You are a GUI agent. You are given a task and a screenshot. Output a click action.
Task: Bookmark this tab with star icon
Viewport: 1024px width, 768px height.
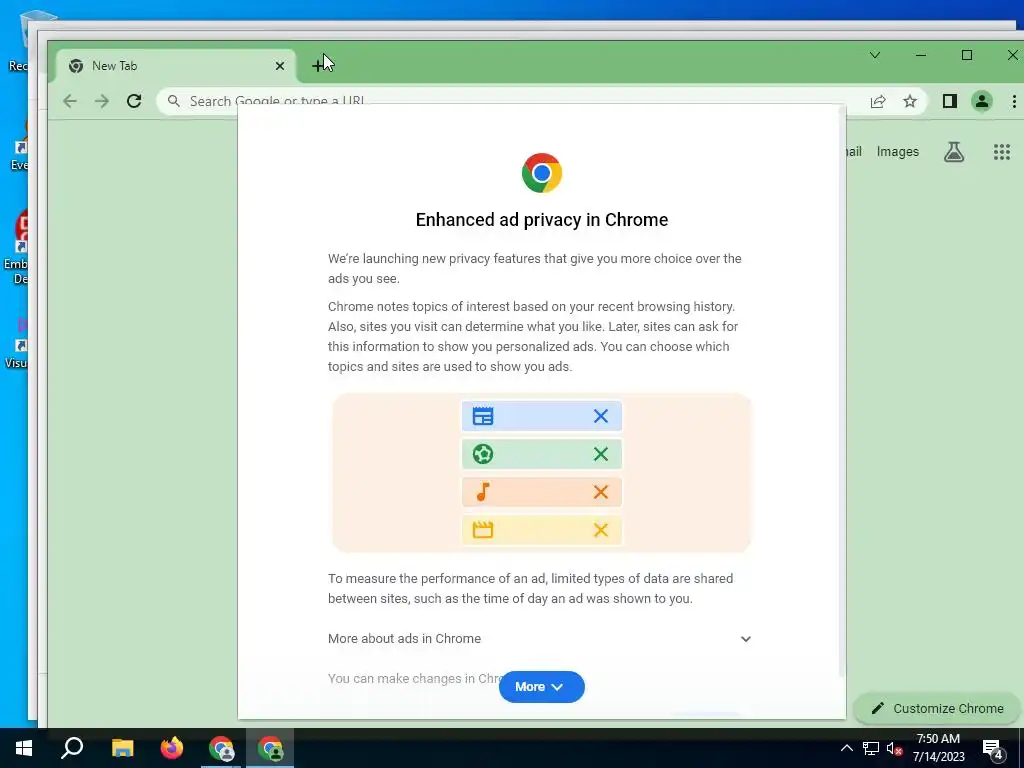click(910, 101)
